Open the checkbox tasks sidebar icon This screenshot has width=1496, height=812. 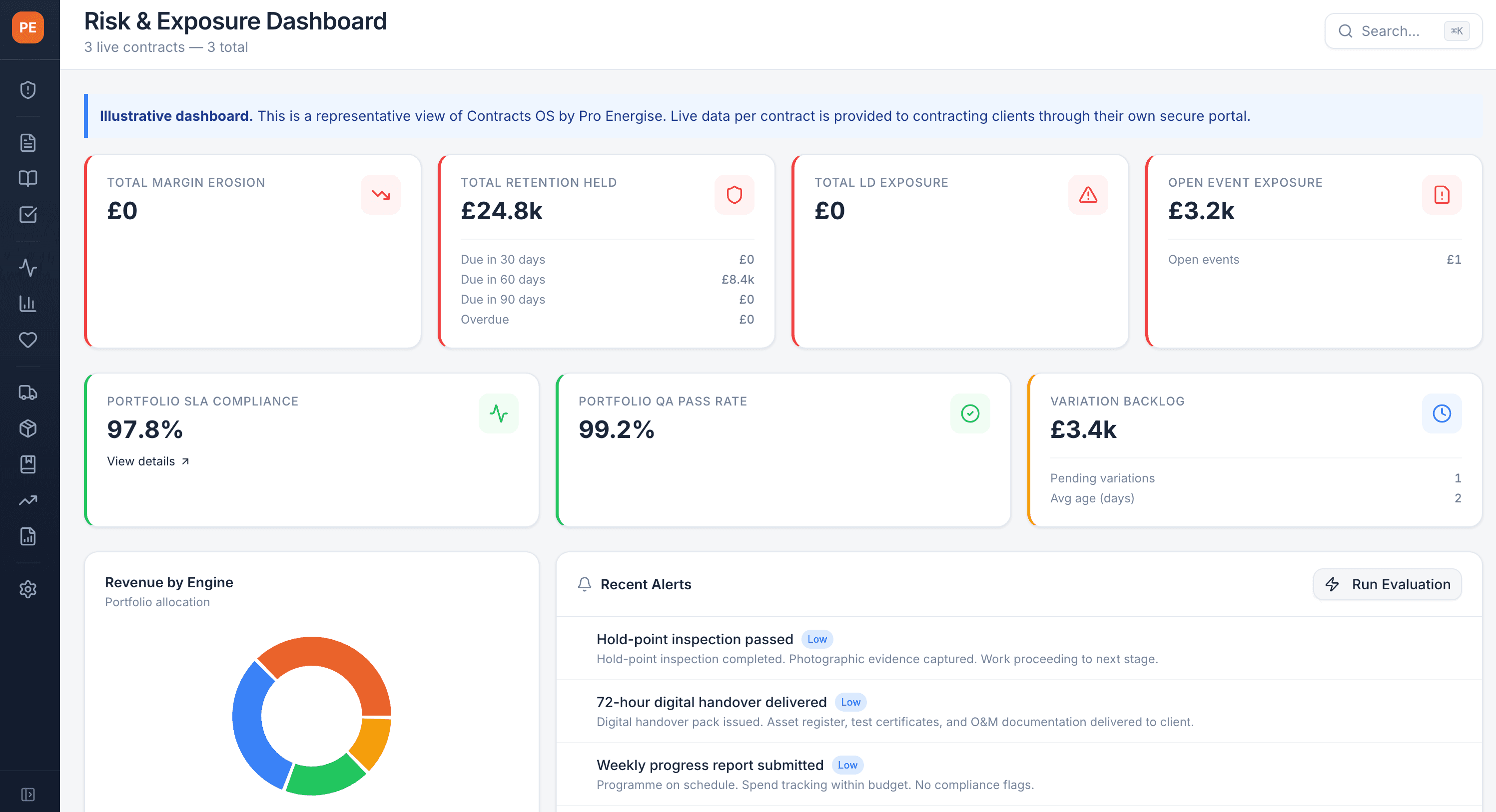pos(28,215)
